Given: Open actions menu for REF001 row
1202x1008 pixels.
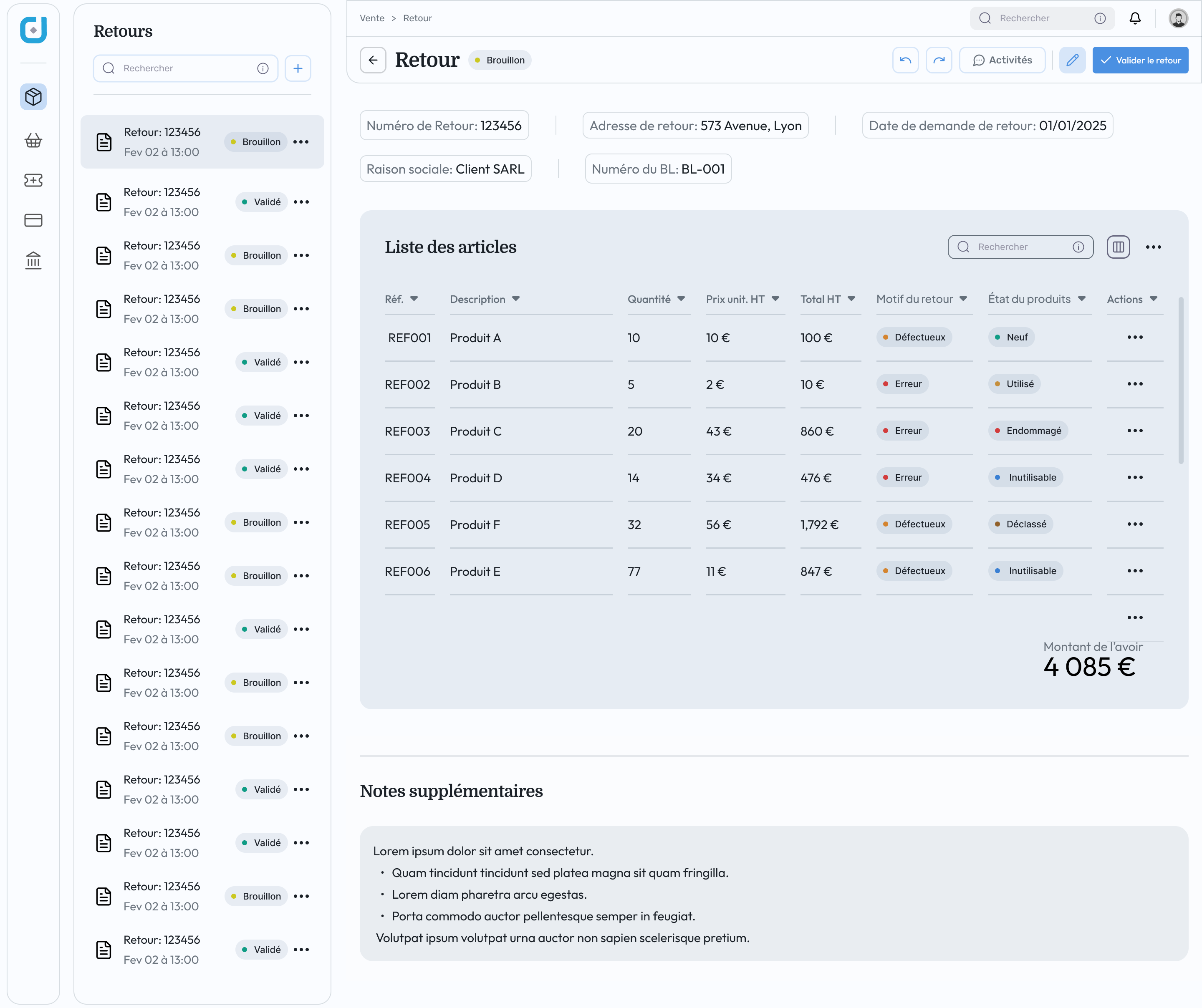Looking at the screenshot, I should [x=1134, y=337].
